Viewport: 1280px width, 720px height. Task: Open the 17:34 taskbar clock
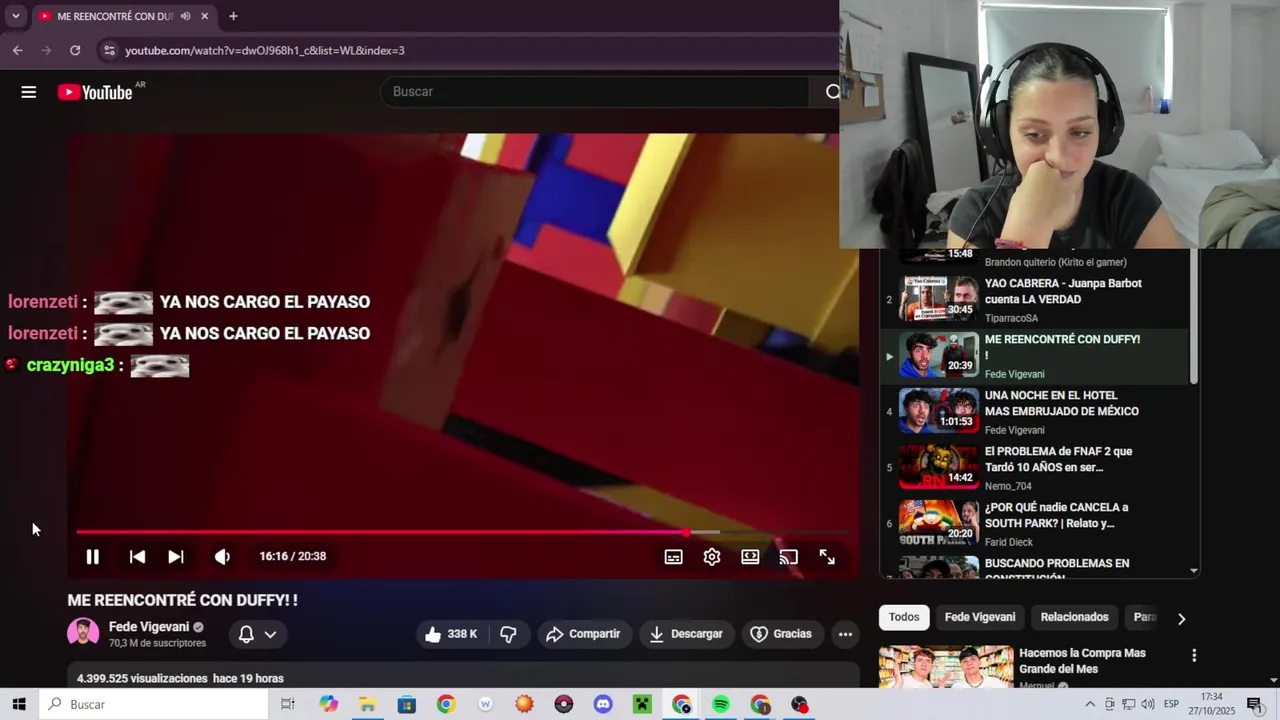[x=1211, y=704]
